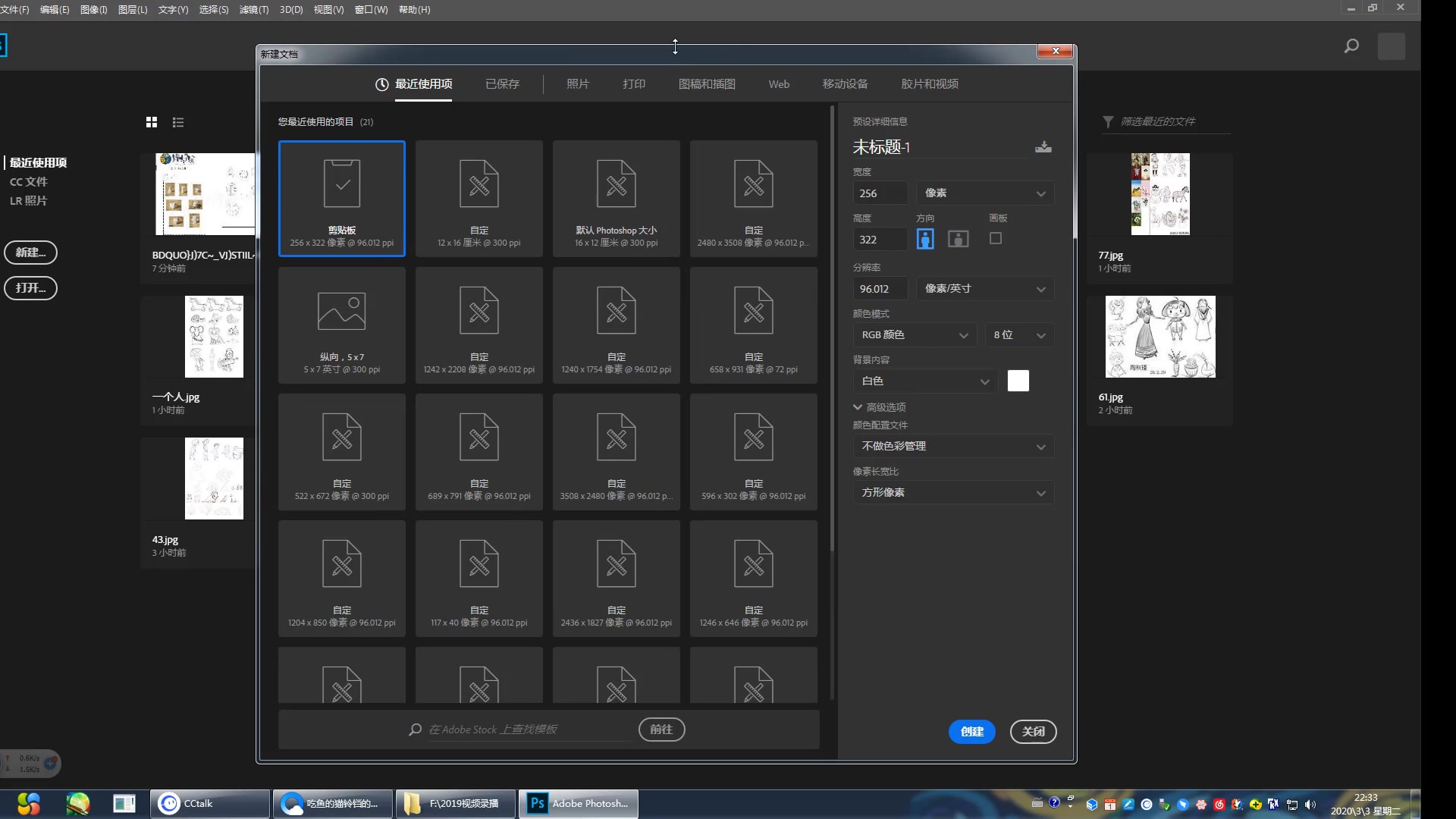Click the filter funnel icon for recent files
This screenshot has height=819, width=1456.
pyautogui.click(x=1108, y=121)
